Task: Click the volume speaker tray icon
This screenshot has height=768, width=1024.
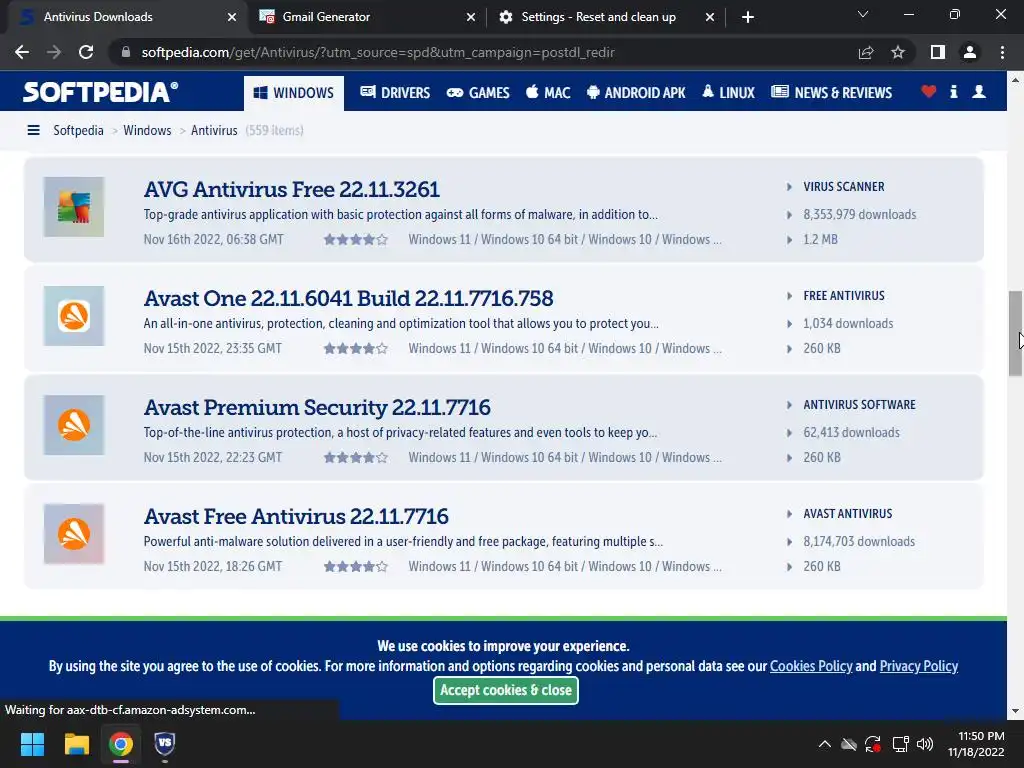Action: pos(925,744)
